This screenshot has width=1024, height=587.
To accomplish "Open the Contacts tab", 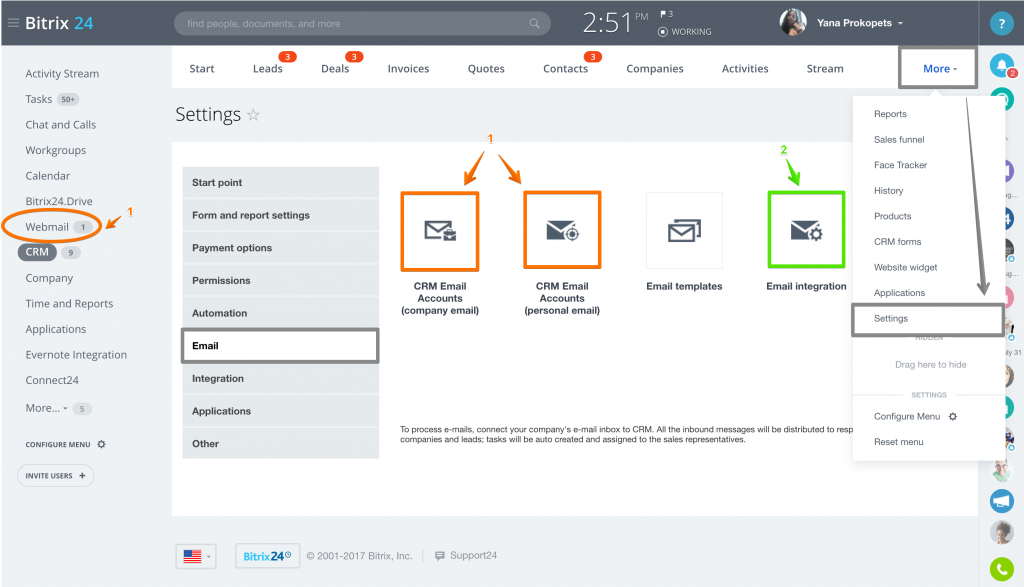I will [566, 69].
